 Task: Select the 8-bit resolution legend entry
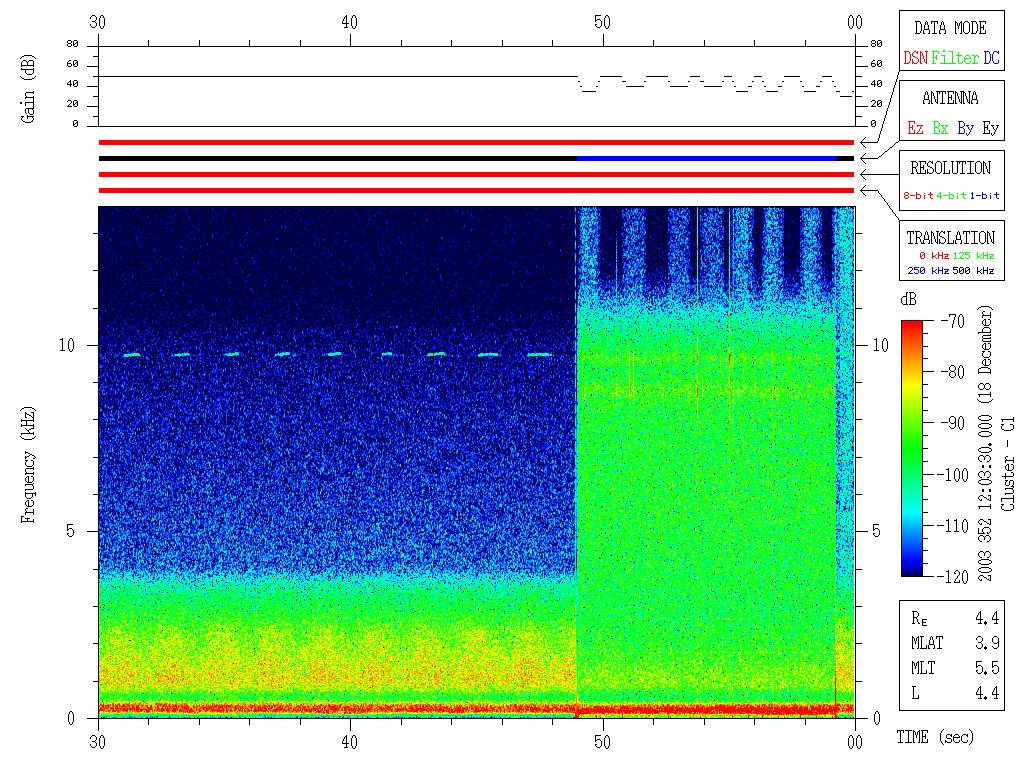918,196
